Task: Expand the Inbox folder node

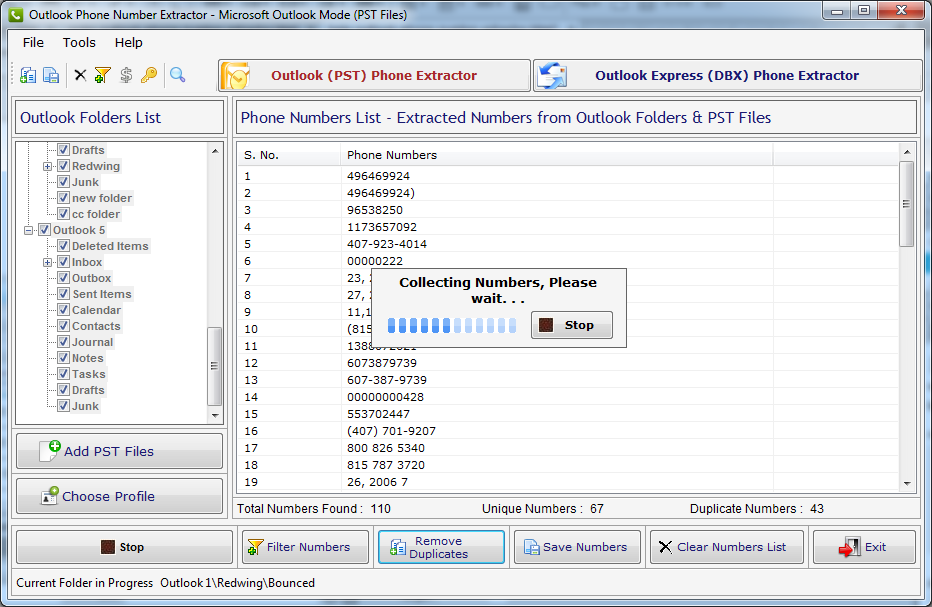Action: click(48, 263)
